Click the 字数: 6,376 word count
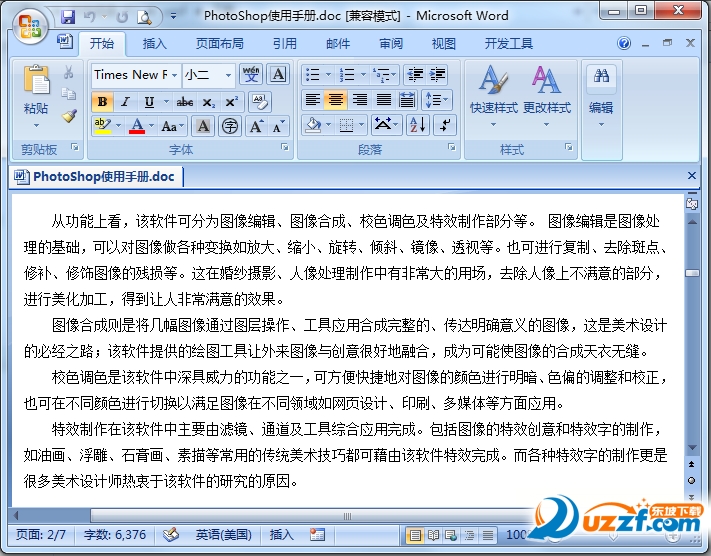The image size is (711, 556). [x=115, y=535]
